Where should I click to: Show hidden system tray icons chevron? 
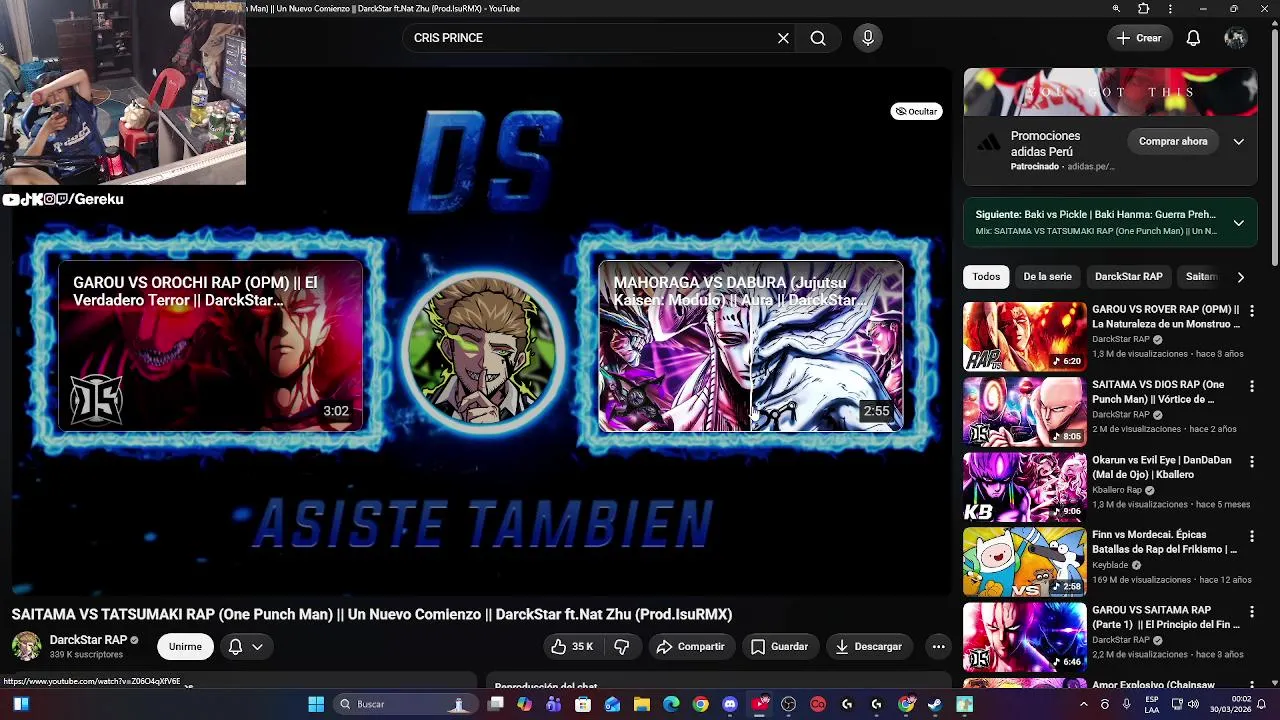coord(1083,704)
